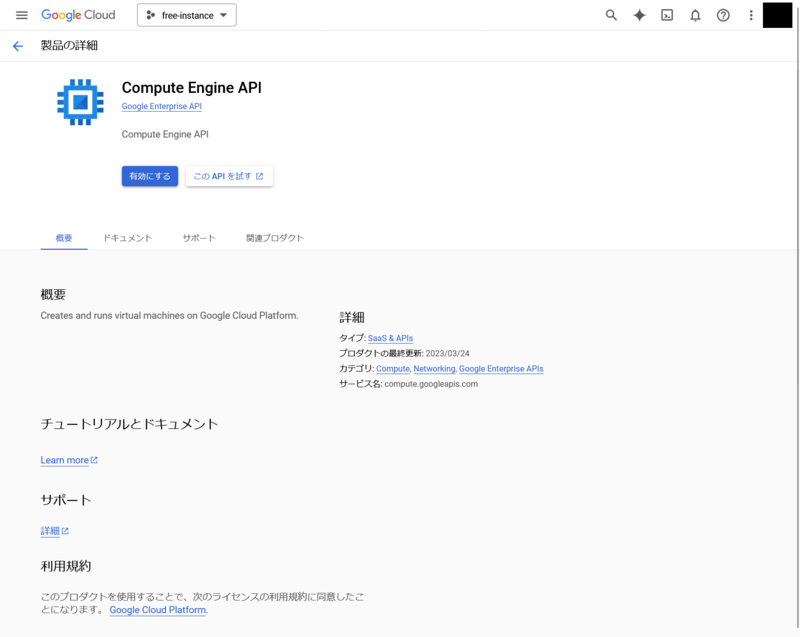This screenshot has height=637, width=800.
Task: Click the 有効にする enable button
Action: 150,176
